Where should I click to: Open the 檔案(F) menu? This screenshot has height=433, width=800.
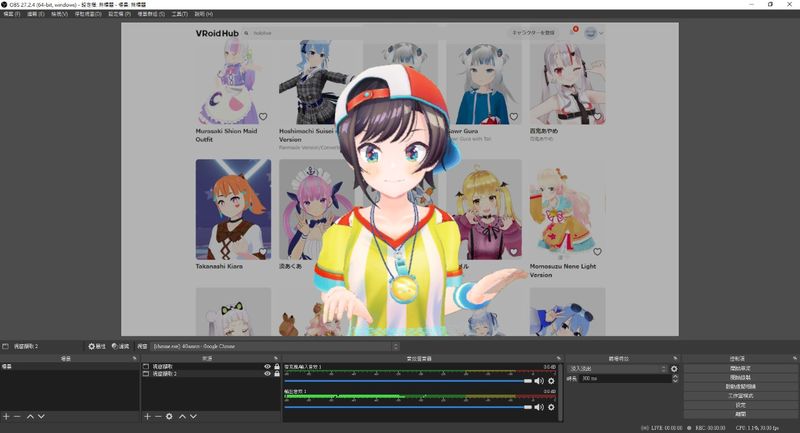12,14
